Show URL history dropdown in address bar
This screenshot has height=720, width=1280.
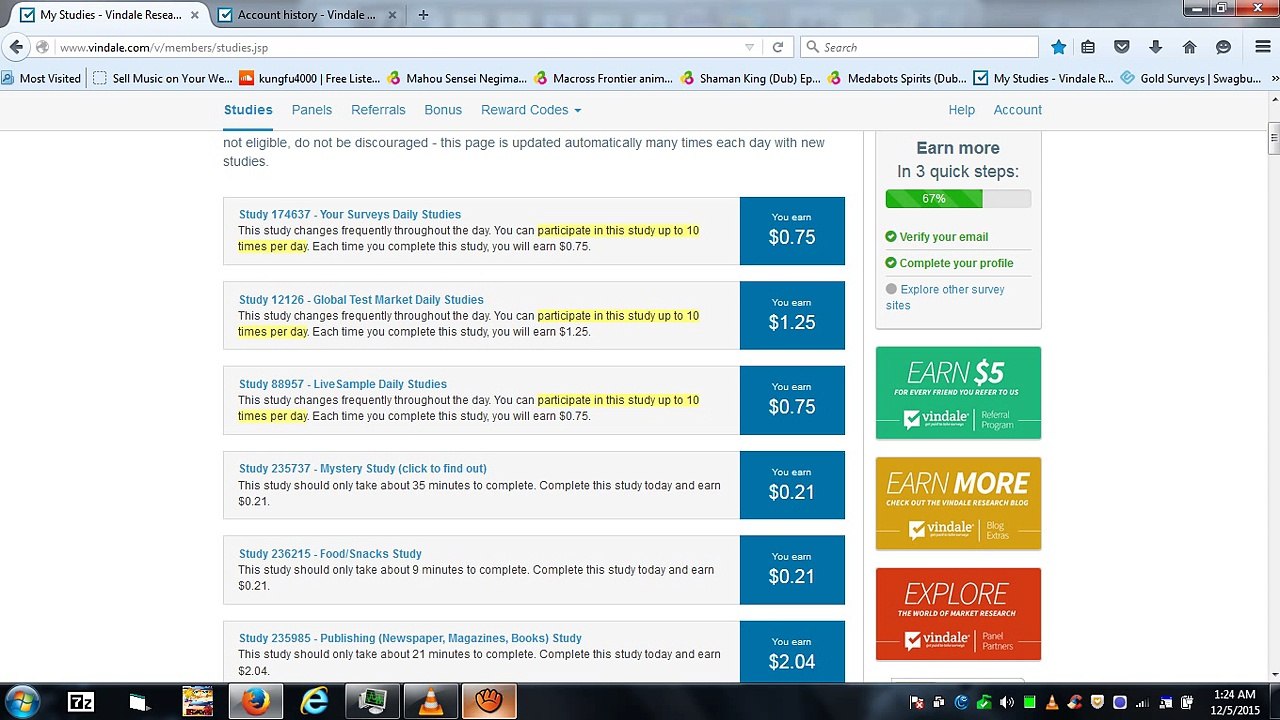tap(749, 47)
